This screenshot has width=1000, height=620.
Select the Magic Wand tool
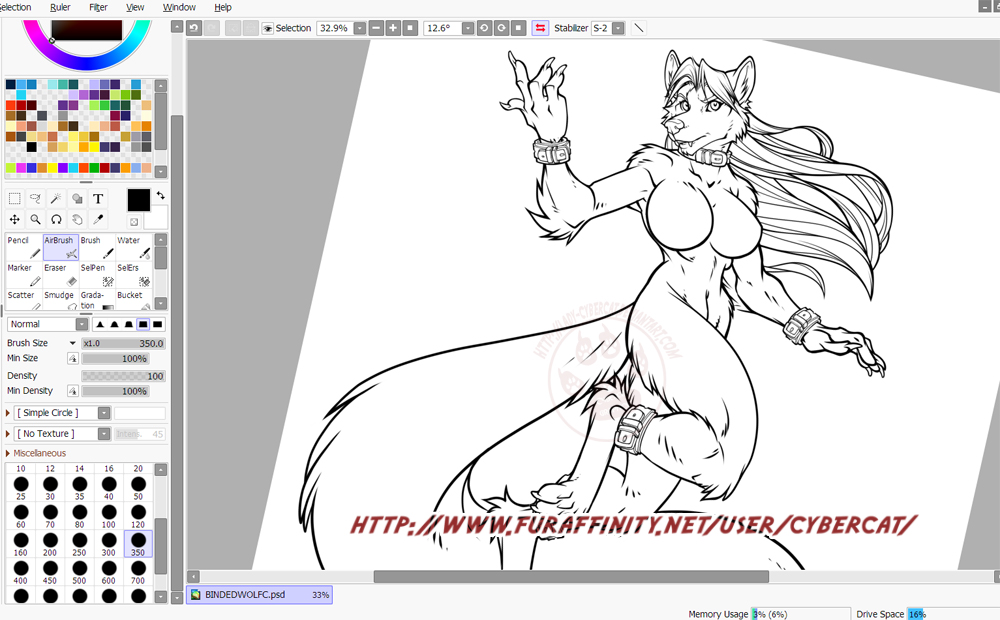(56, 199)
